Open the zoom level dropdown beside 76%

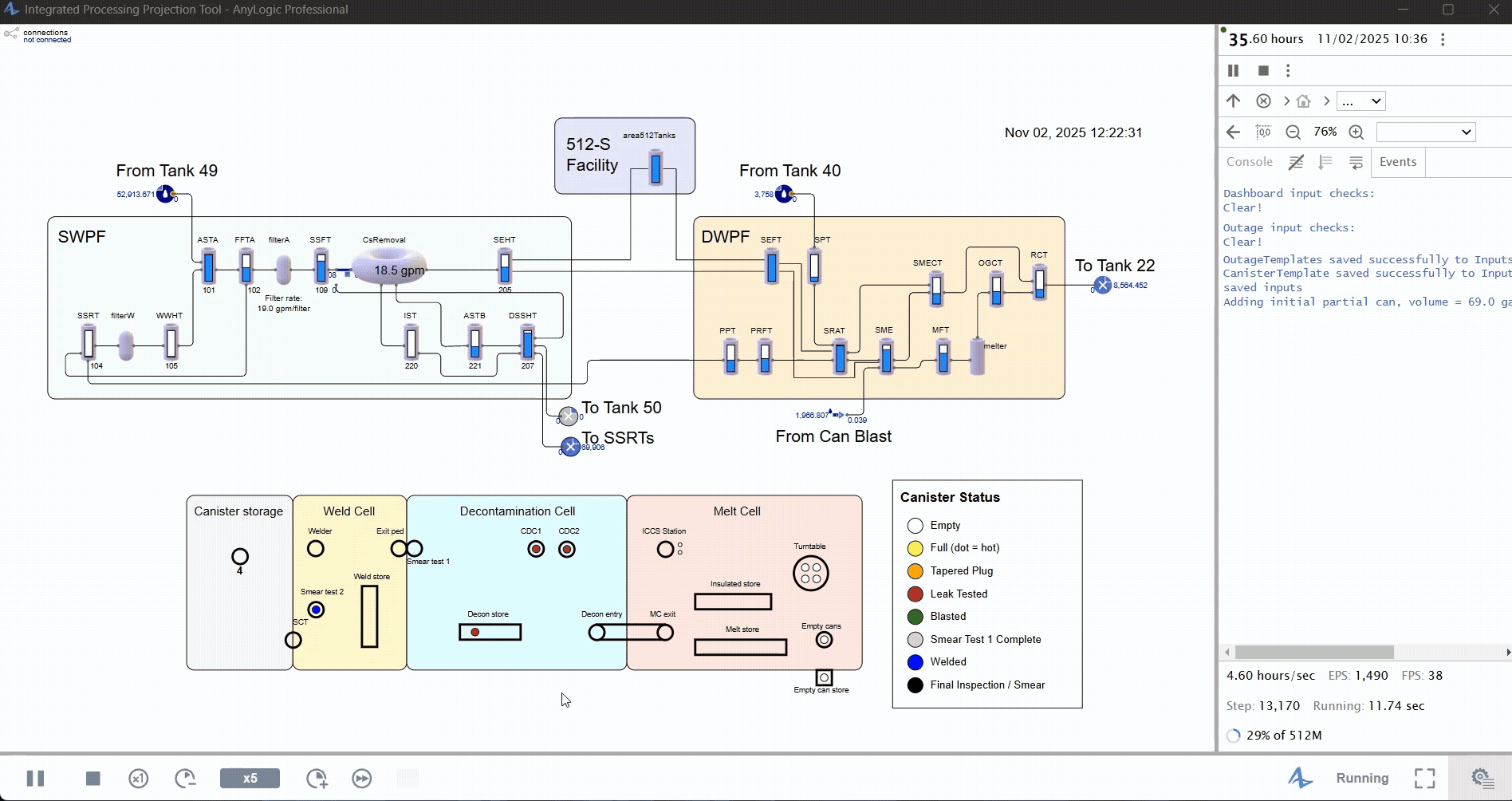[x=1426, y=132]
